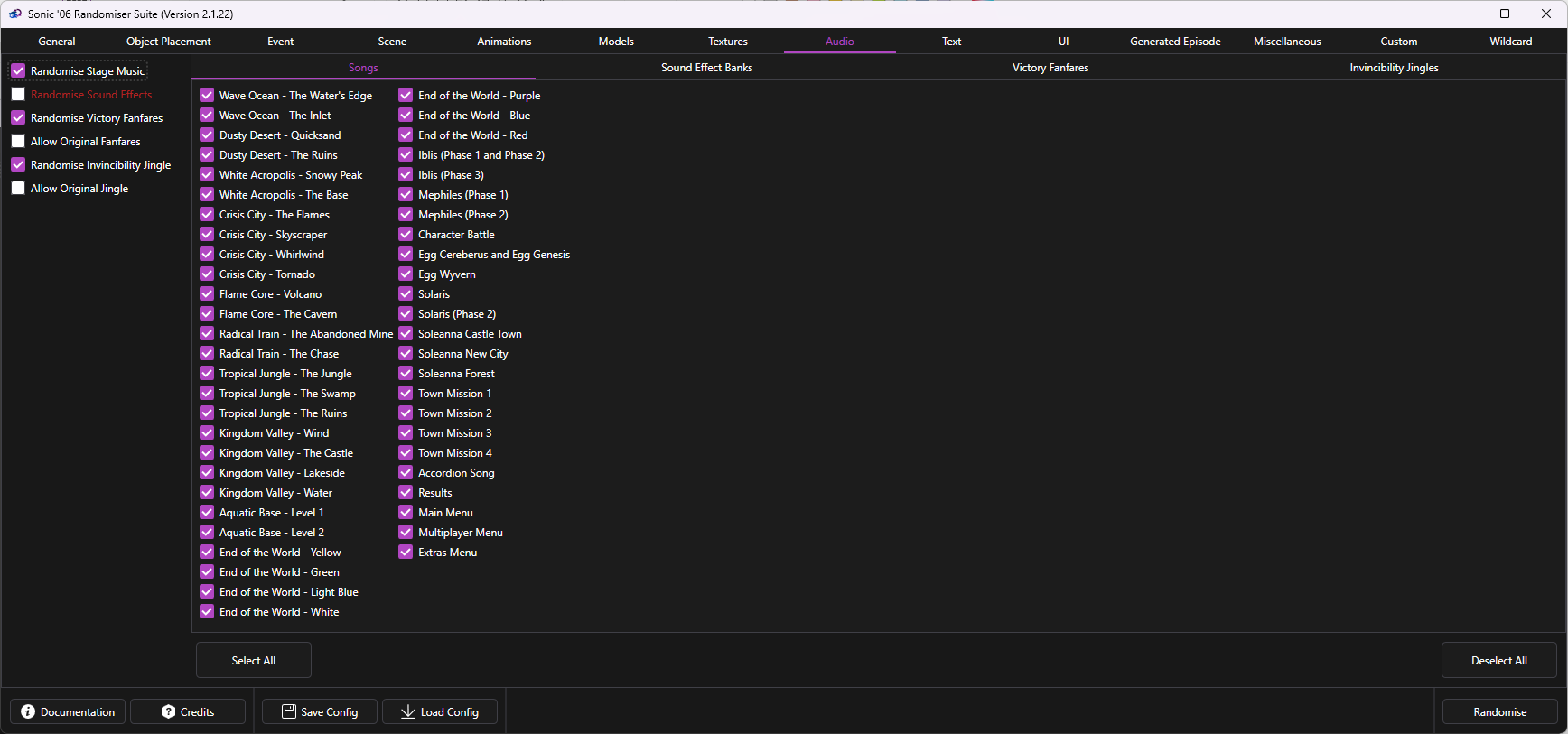Select the Songs sub-tab

[363, 68]
